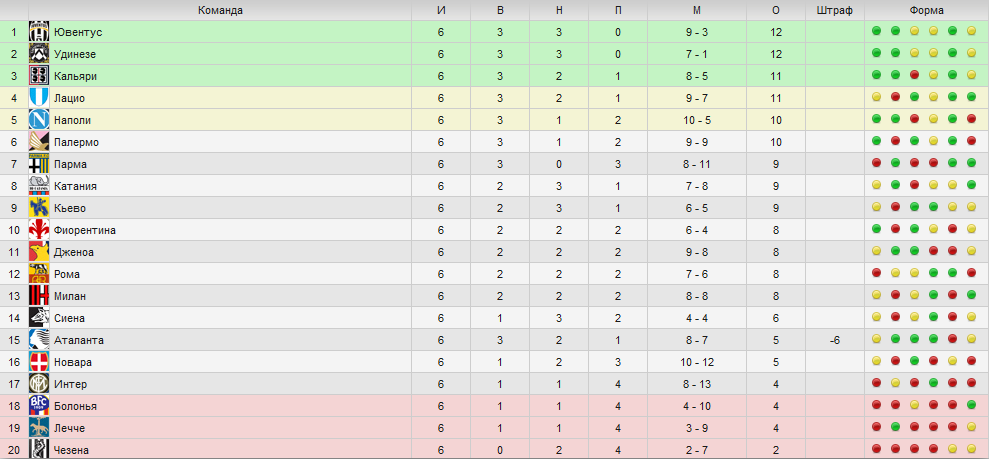This screenshot has height=459, width=989.
Task: Click the Форма column header
Action: coord(927,10)
